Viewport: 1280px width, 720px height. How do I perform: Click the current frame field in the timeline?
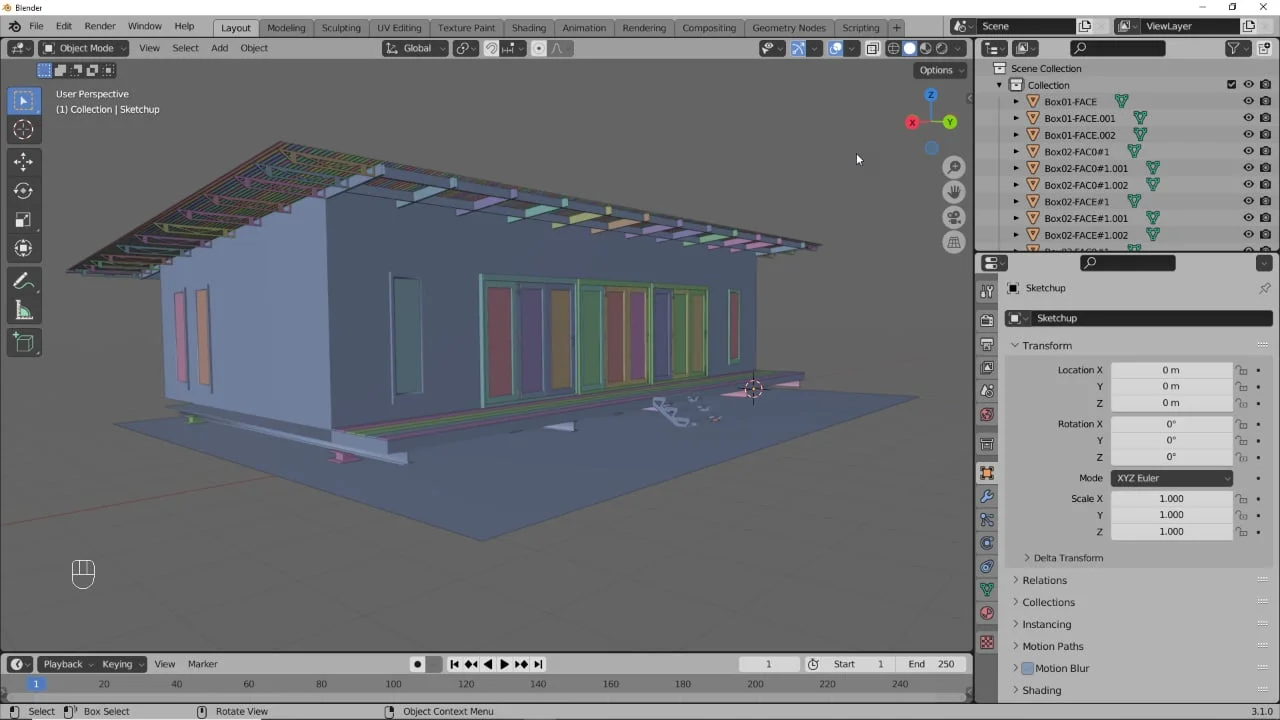(x=768, y=663)
